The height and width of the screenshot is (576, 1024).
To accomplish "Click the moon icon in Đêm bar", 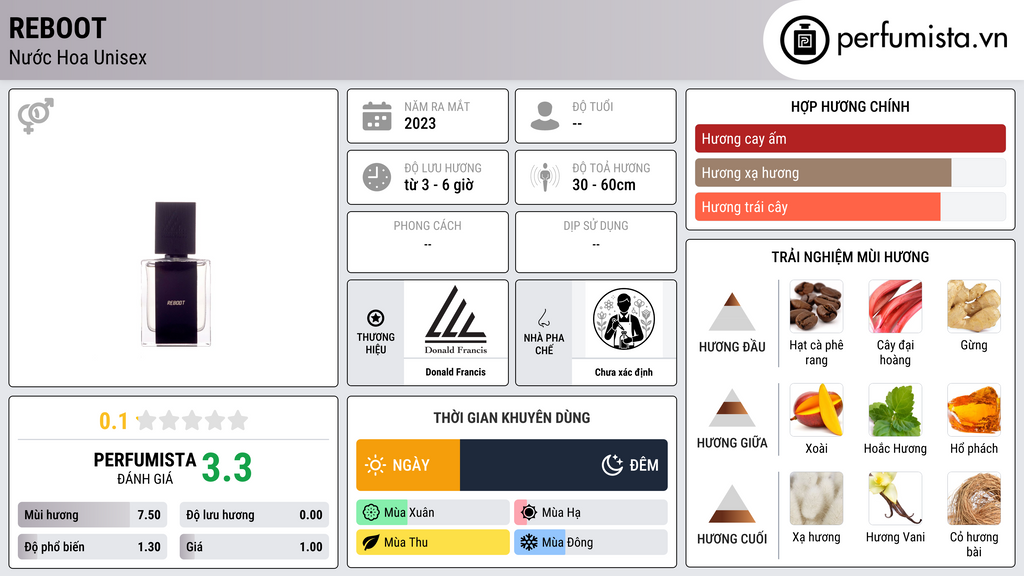I will click(x=612, y=465).
